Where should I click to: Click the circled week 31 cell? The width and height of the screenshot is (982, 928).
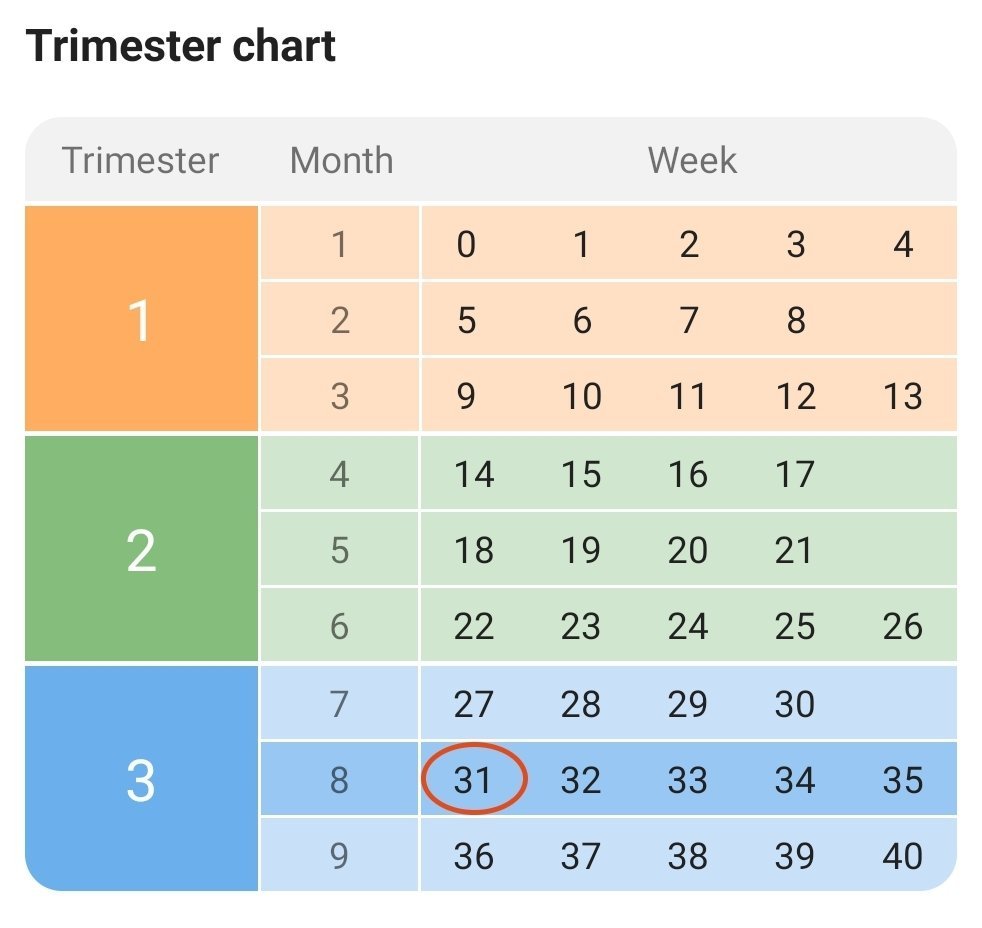pyautogui.click(x=473, y=780)
